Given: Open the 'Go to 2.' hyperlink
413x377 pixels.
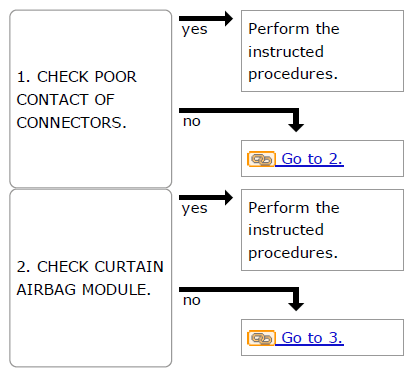Looking at the screenshot, I should (x=312, y=159).
